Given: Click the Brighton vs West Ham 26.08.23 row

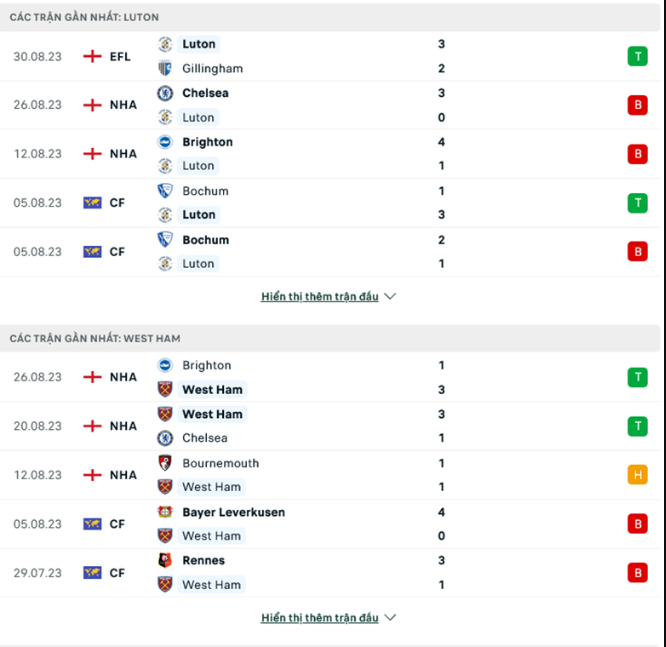Looking at the screenshot, I should 330,377.
